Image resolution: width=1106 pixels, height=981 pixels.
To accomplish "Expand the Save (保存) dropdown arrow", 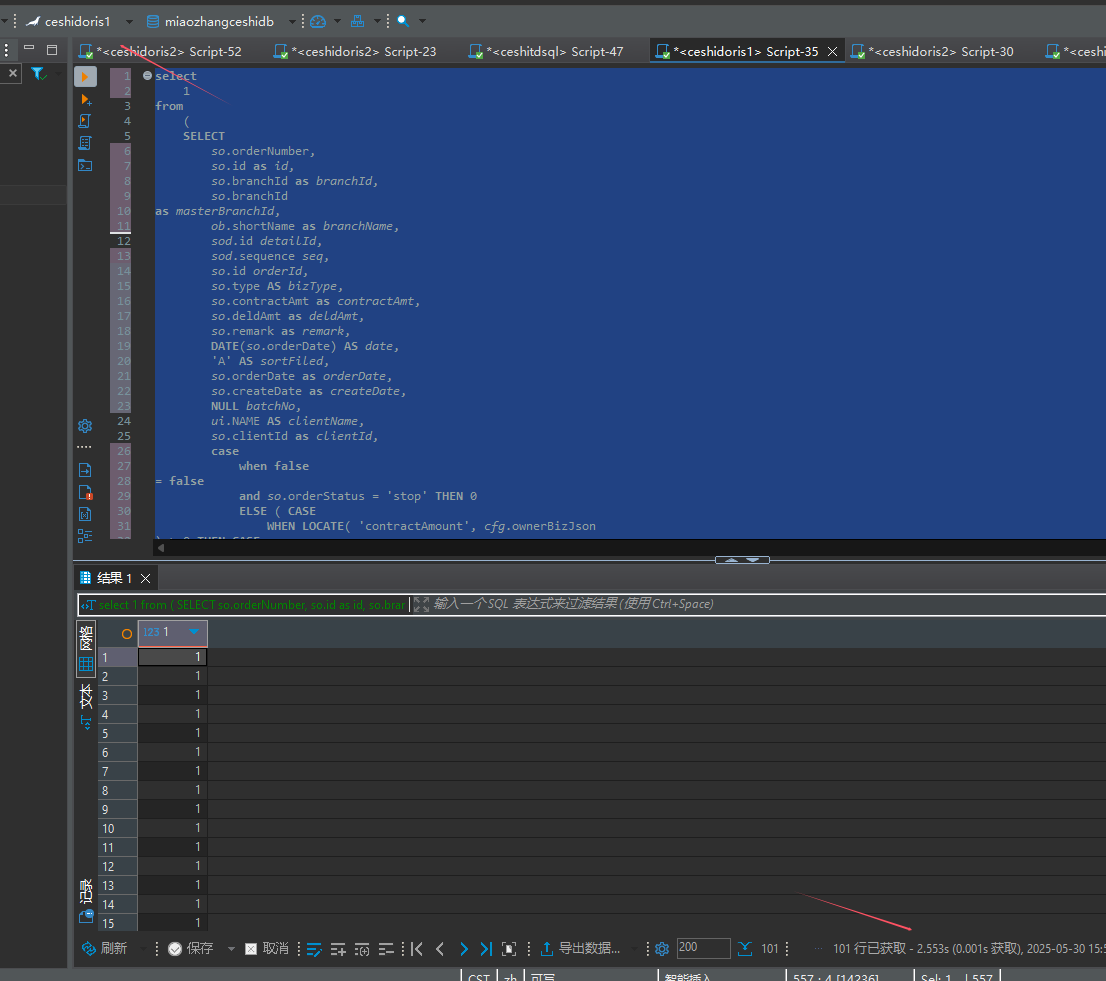I will click(x=231, y=949).
